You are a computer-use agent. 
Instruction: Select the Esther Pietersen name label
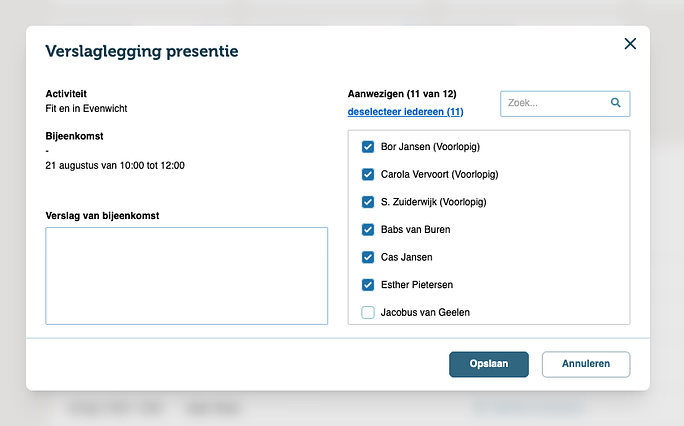click(417, 285)
